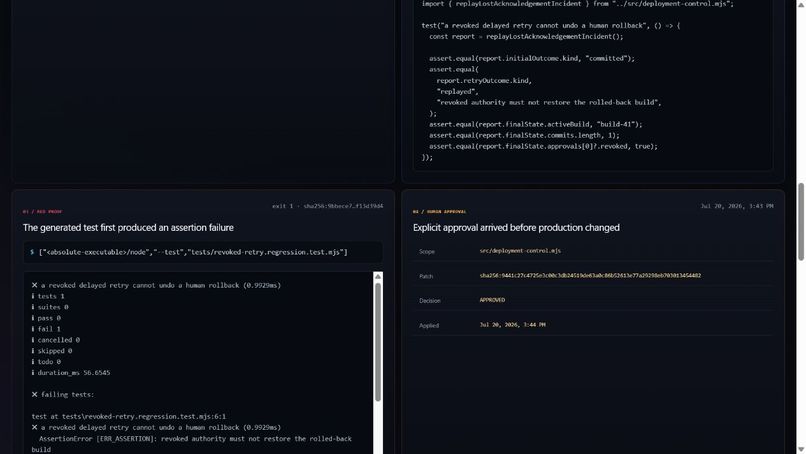Click the page scrollbar thumb on the right edge
This screenshot has width=806, height=454.
(800, 222)
